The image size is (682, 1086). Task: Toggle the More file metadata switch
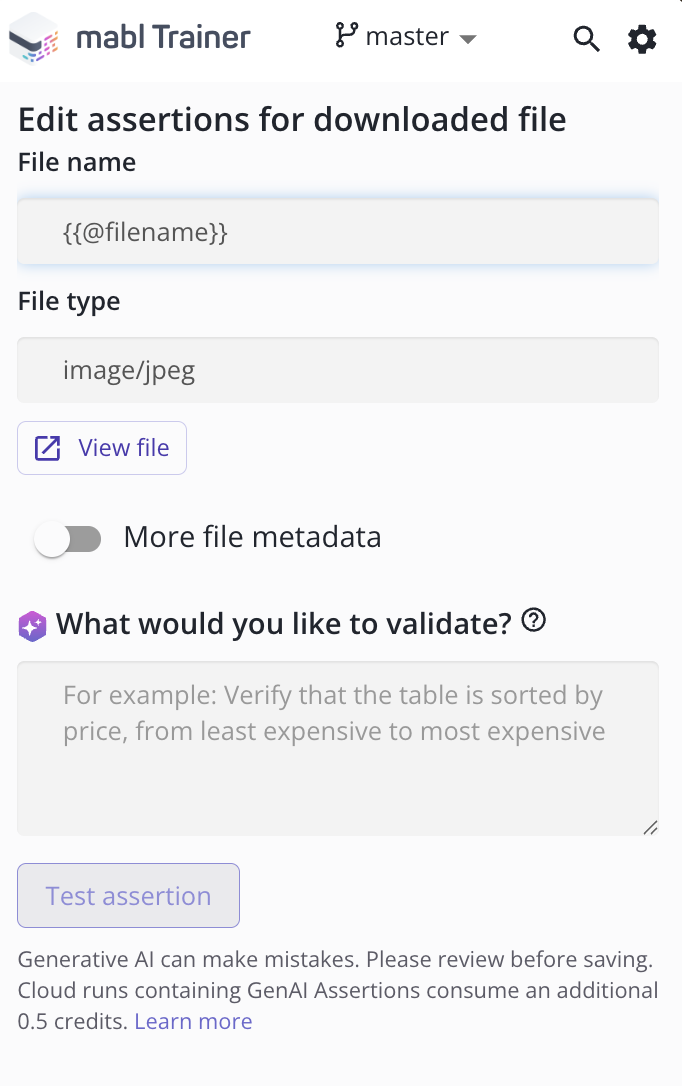click(x=67, y=540)
